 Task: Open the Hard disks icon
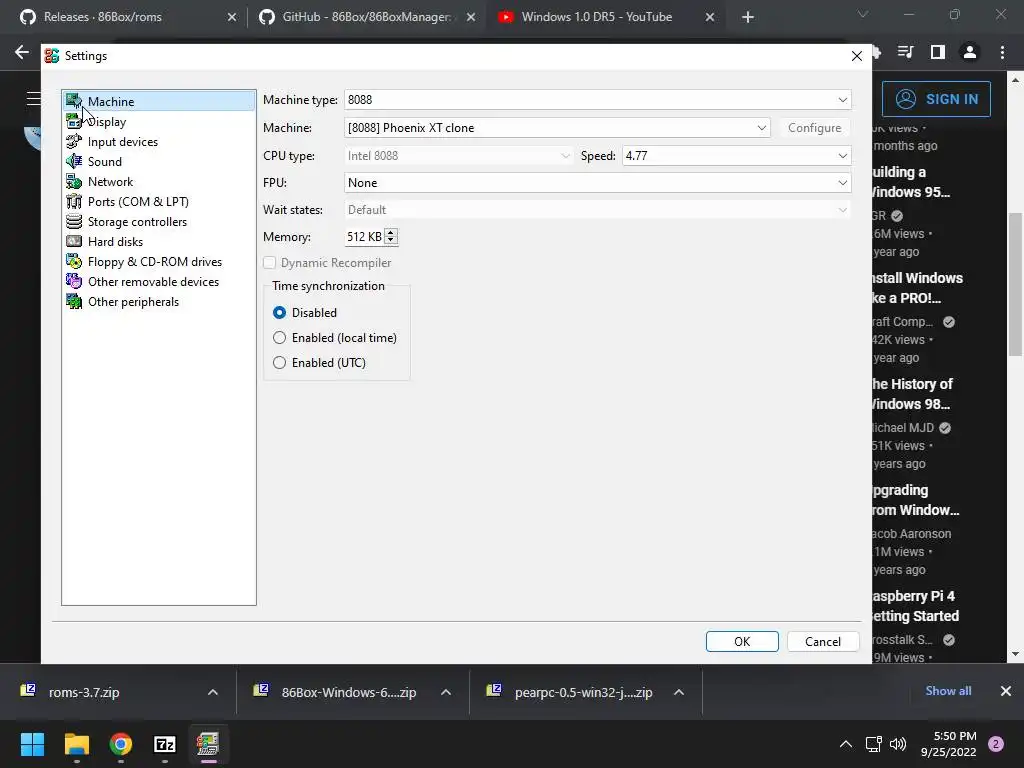[x=74, y=242]
